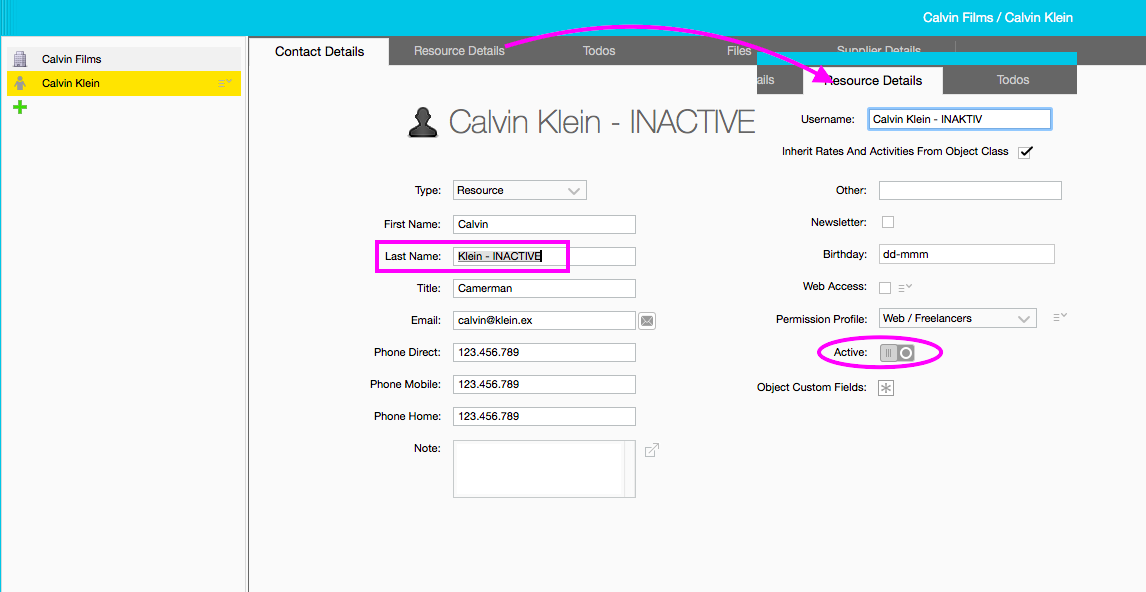1146x592 pixels.
Task: Click the person silhouette next to the Calvin Klein heading
Action: pos(422,123)
